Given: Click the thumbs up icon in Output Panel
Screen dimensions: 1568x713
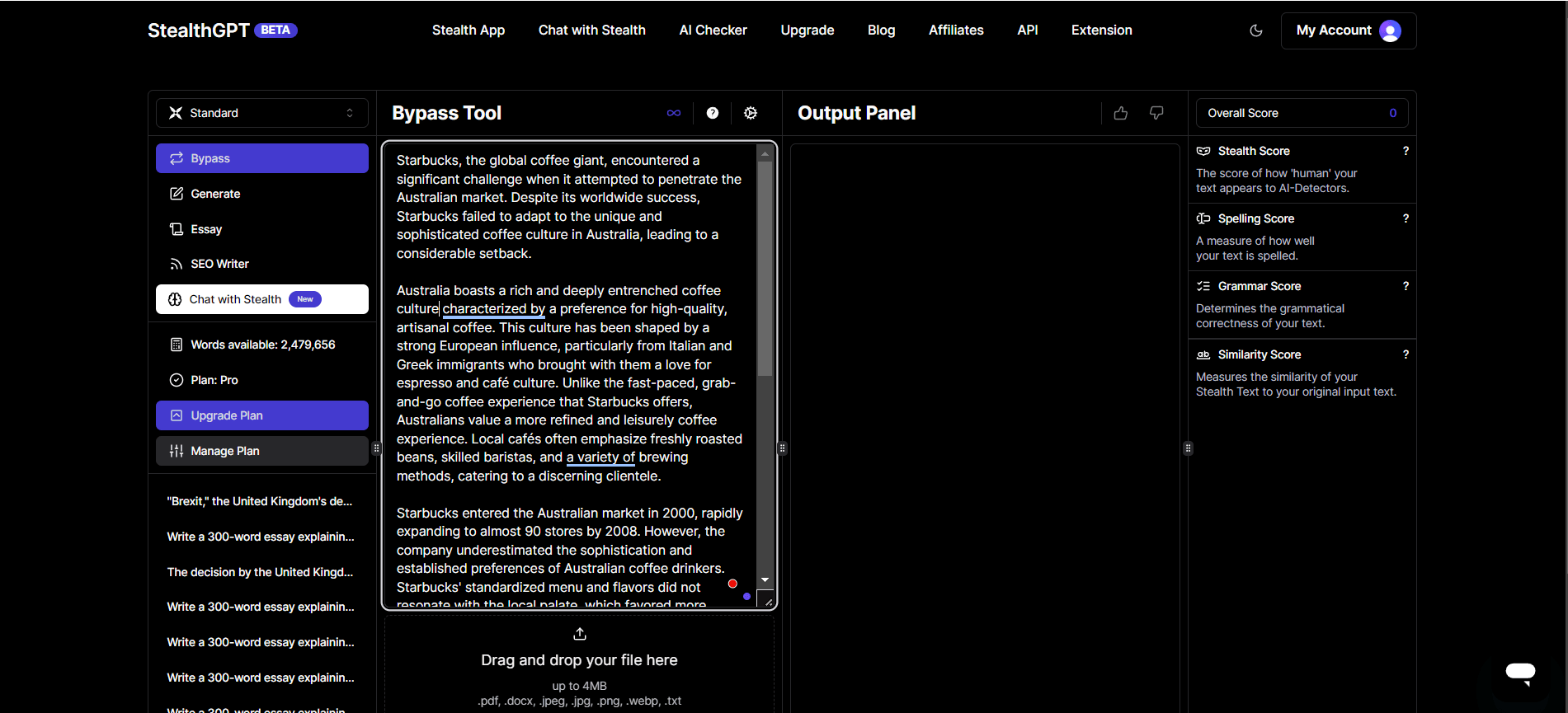Looking at the screenshot, I should click(x=1120, y=113).
